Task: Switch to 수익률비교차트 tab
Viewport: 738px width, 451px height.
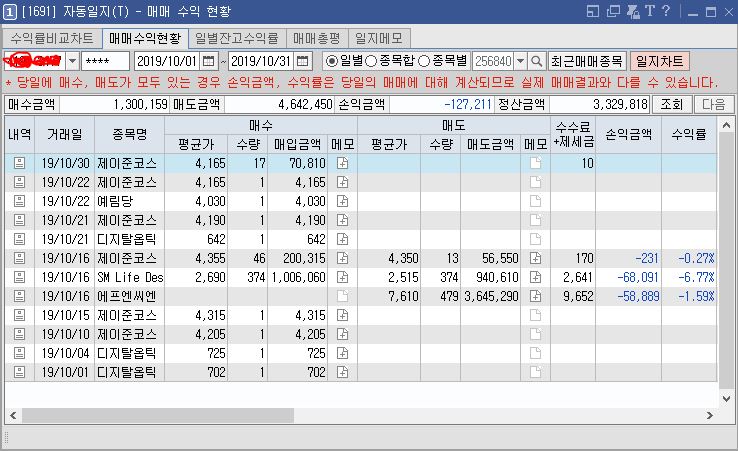Action: pos(52,38)
